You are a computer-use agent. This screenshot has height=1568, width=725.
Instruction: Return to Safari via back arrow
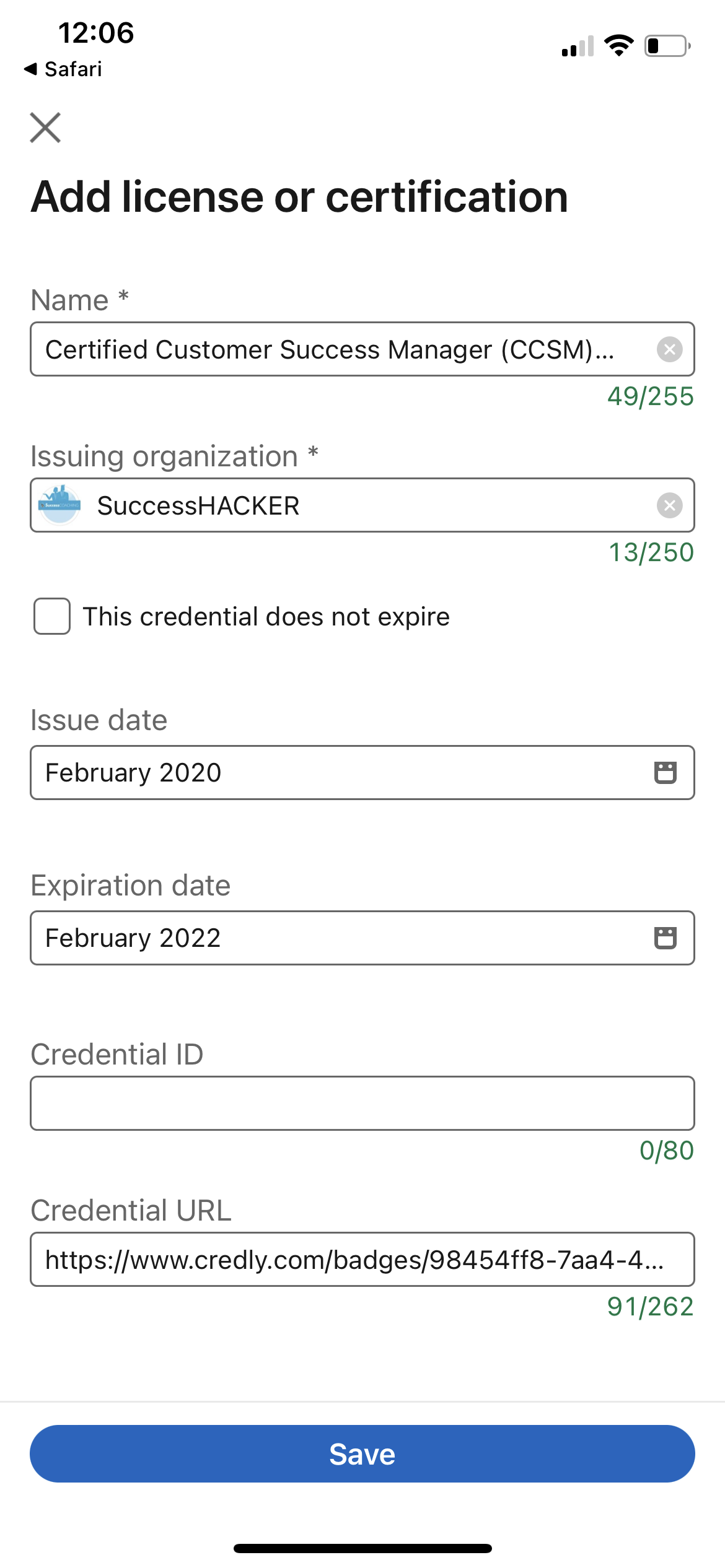point(30,69)
